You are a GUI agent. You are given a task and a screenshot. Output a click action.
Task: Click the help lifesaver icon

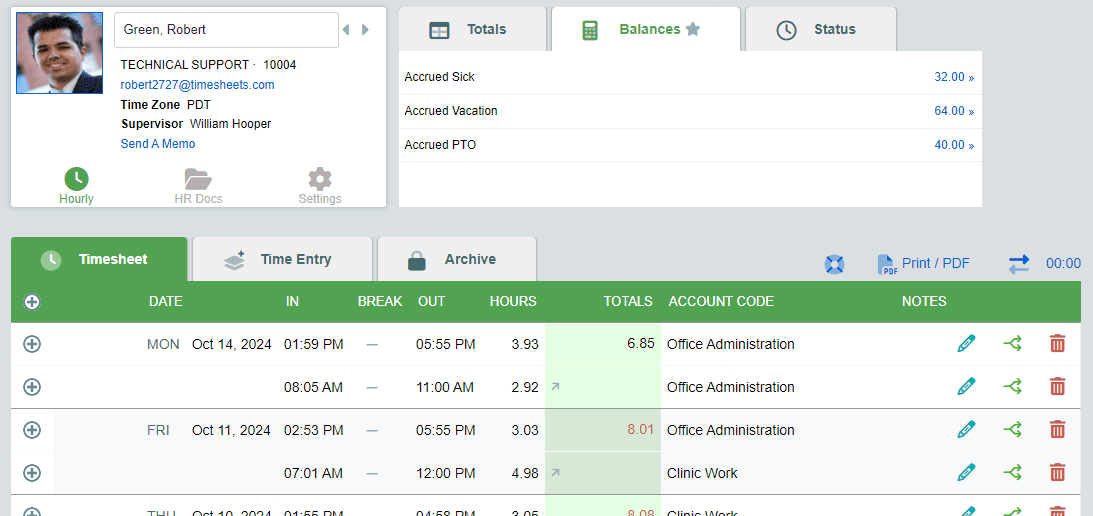[834, 264]
